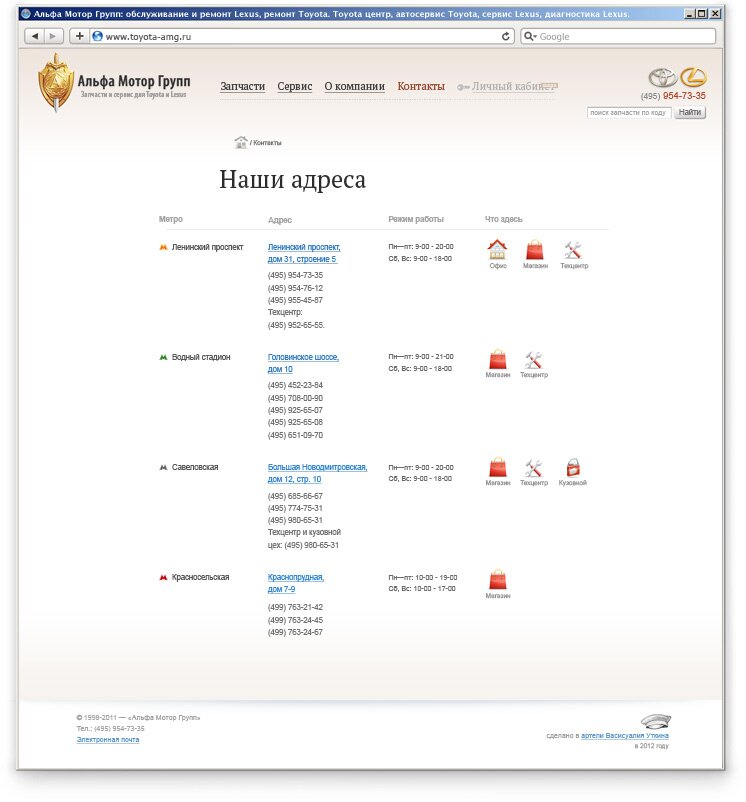Click the browser forward arrow button
Viewport: 746px width, 802px height.
(53, 36)
